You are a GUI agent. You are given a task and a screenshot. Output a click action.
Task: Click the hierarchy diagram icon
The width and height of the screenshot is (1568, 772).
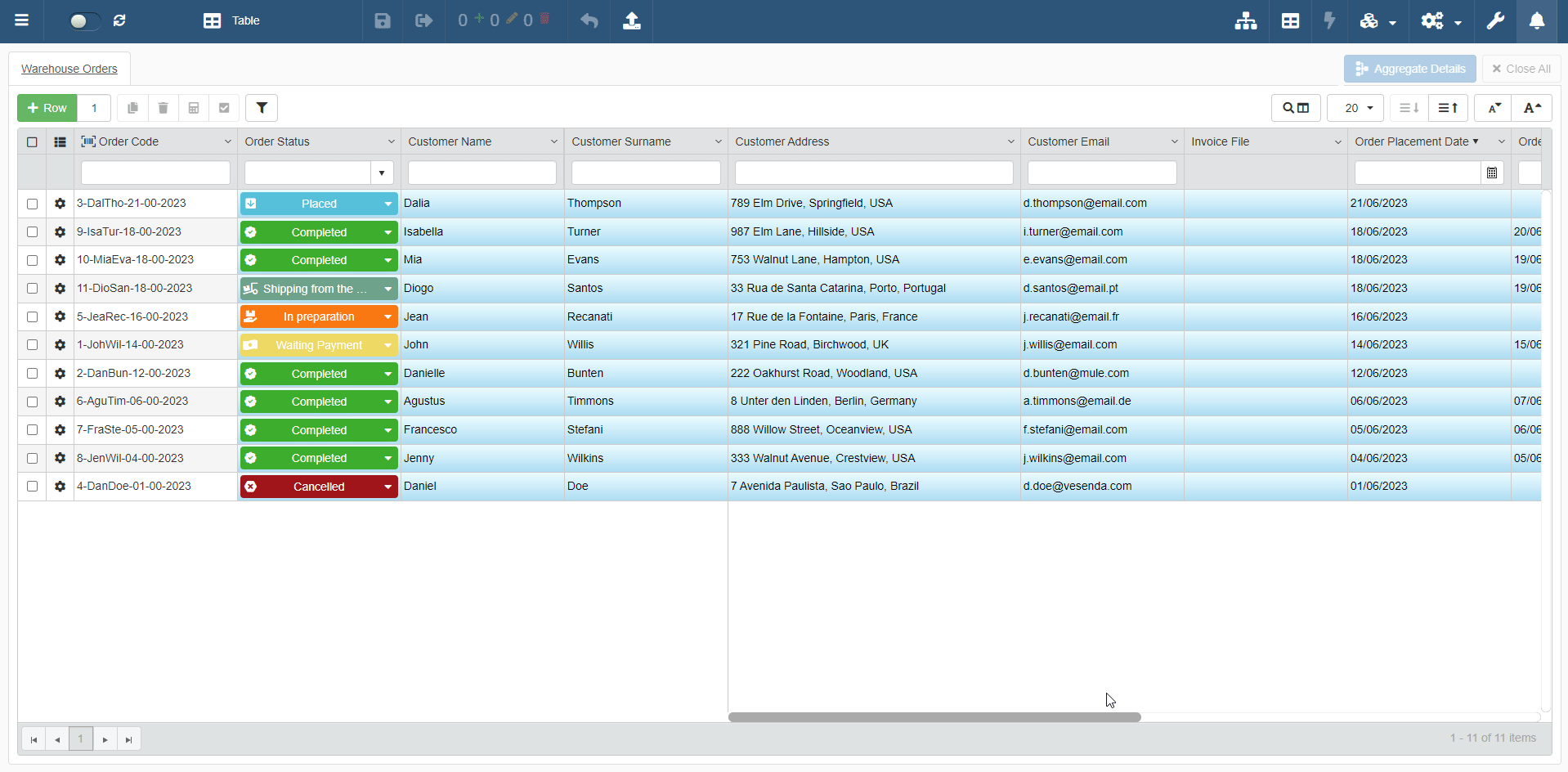[1245, 20]
